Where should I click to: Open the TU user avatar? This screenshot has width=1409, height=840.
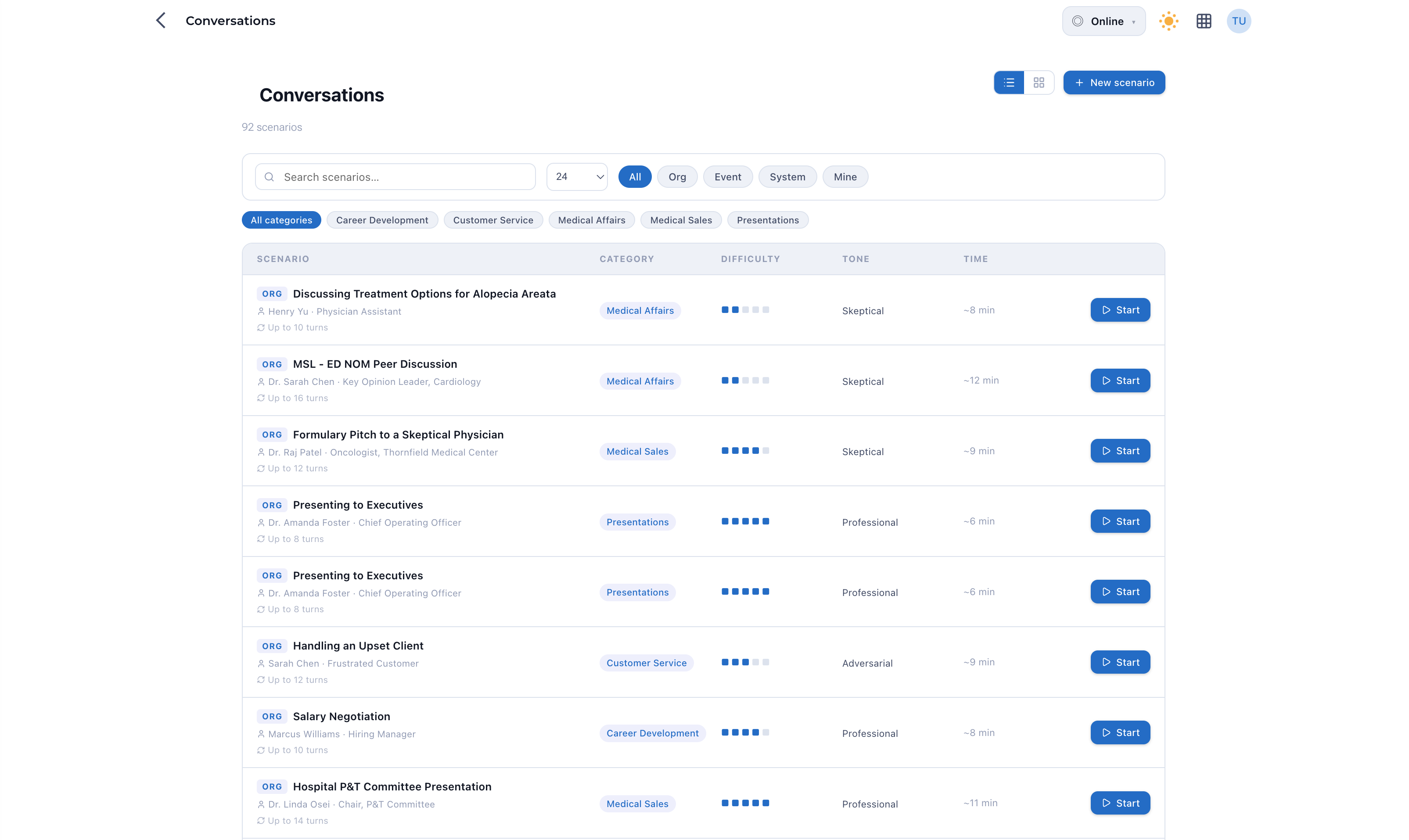(1239, 21)
